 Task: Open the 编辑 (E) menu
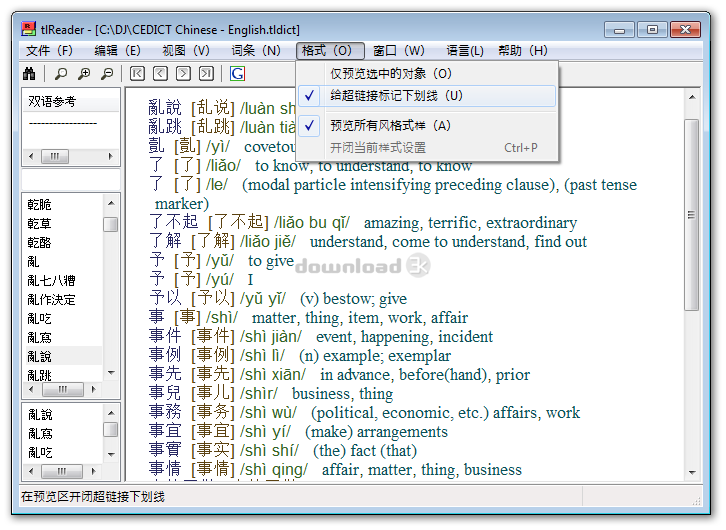click(x=118, y=50)
